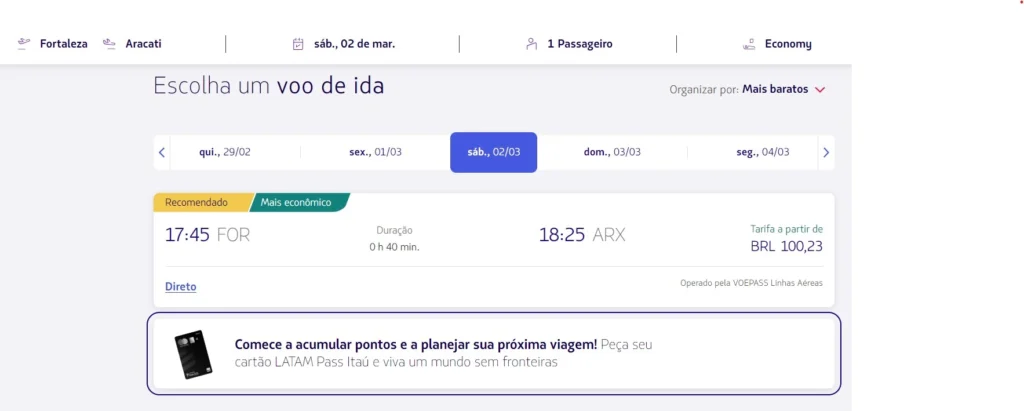Click the cabin seat icon beside Economy
Viewport: 1024px width, 411px height.
(749, 44)
